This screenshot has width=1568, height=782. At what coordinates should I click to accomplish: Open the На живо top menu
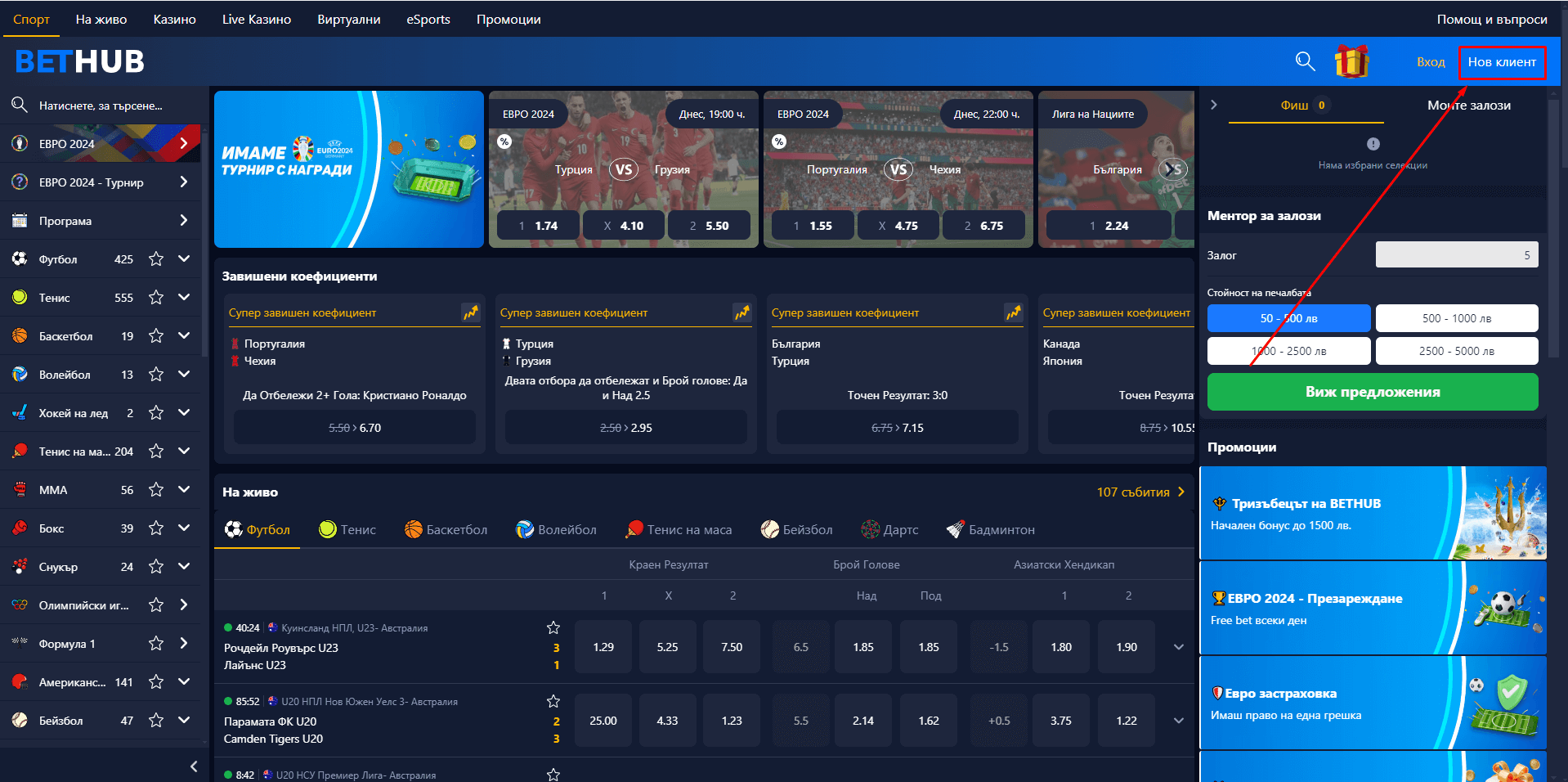coord(101,19)
